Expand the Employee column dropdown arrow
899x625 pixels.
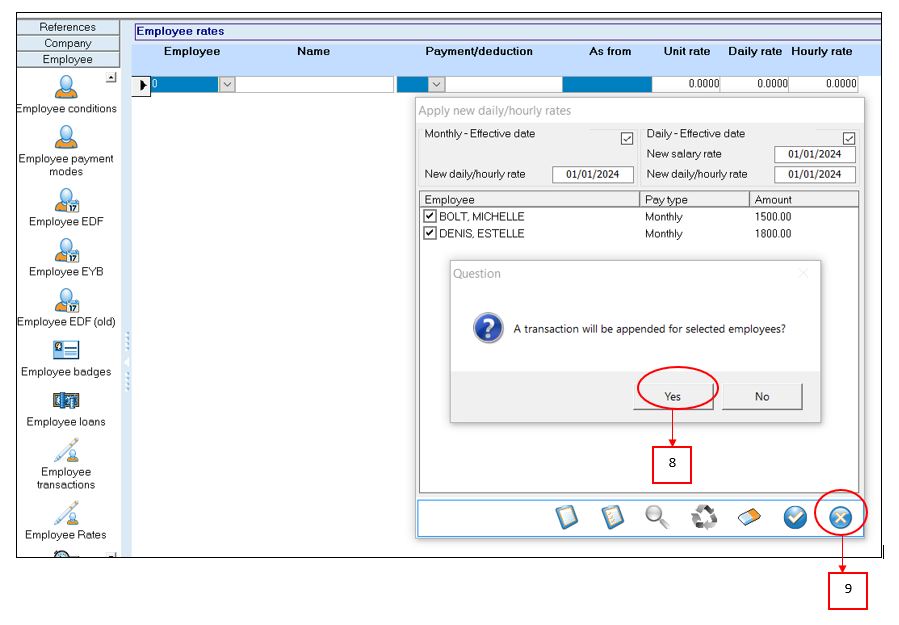pyautogui.click(x=227, y=85)
